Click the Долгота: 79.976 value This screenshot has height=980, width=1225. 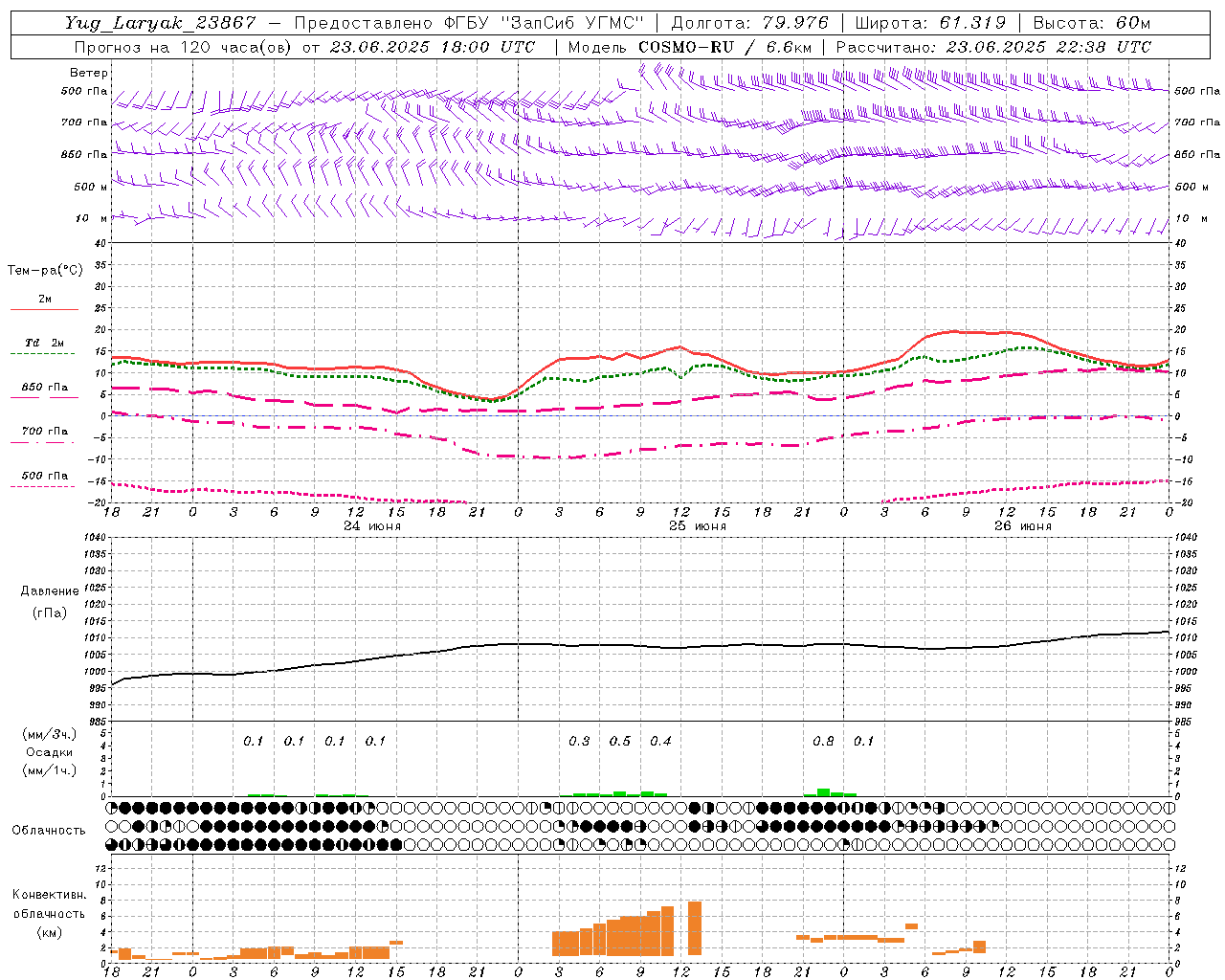click(x=750, y=23)
